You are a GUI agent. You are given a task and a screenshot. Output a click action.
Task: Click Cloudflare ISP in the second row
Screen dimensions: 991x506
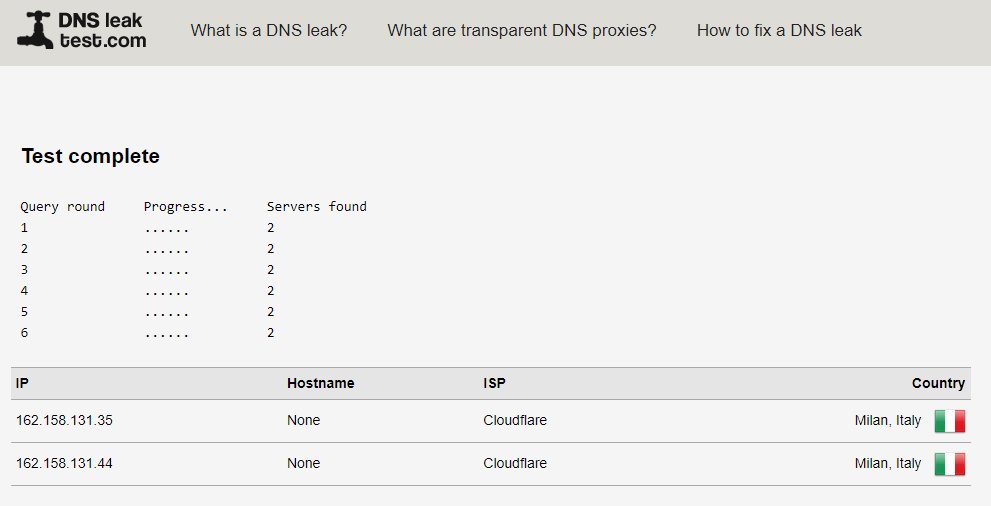tap(515, 463)
